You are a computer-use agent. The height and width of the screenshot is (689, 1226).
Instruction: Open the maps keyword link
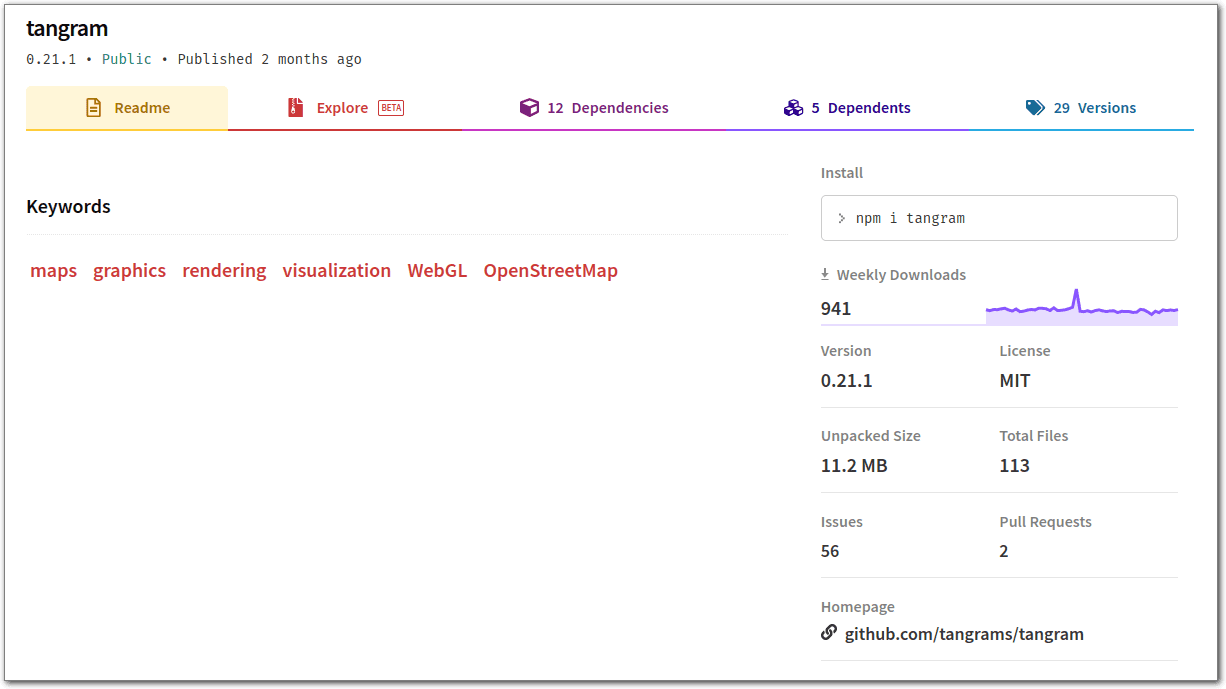pyautogui.click(x=54, y=271)
